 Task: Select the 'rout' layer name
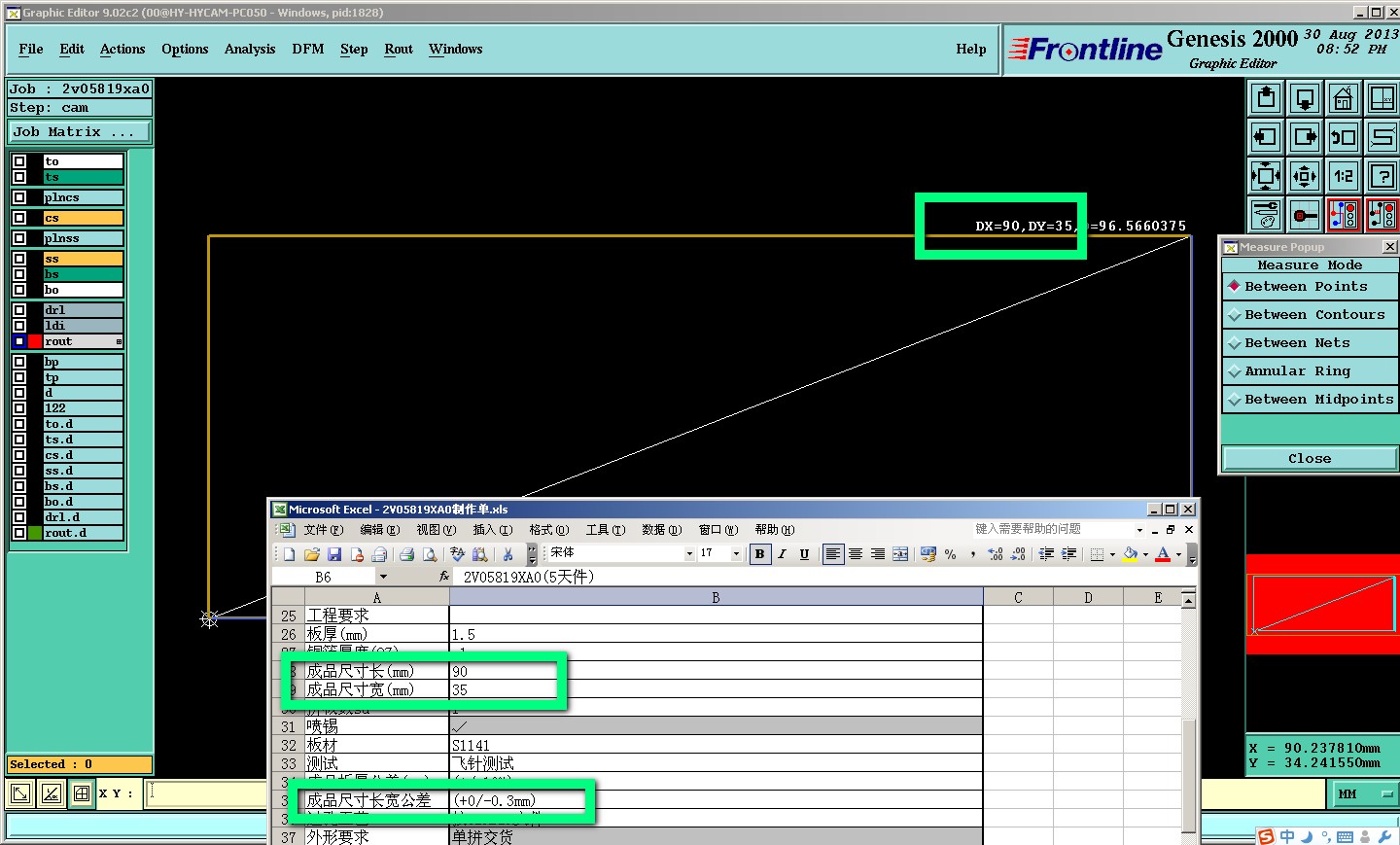(84, 341)
